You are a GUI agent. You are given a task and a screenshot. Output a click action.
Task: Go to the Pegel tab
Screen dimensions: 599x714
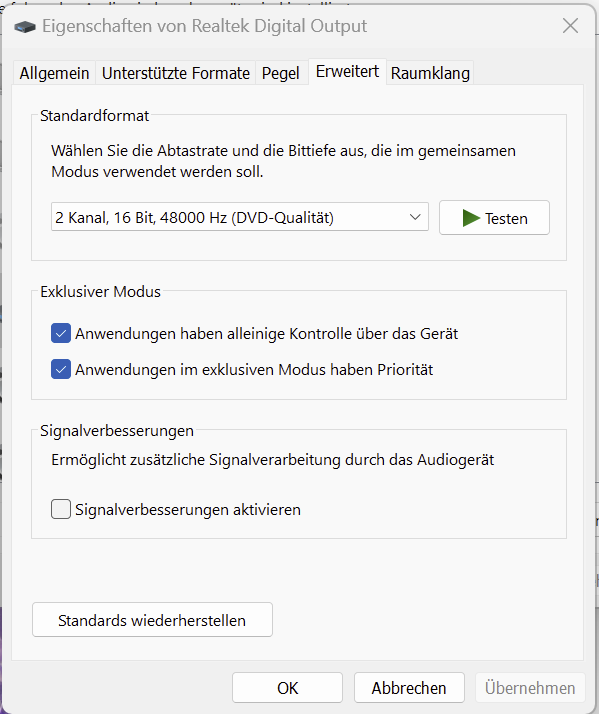(x=281, y=73)
